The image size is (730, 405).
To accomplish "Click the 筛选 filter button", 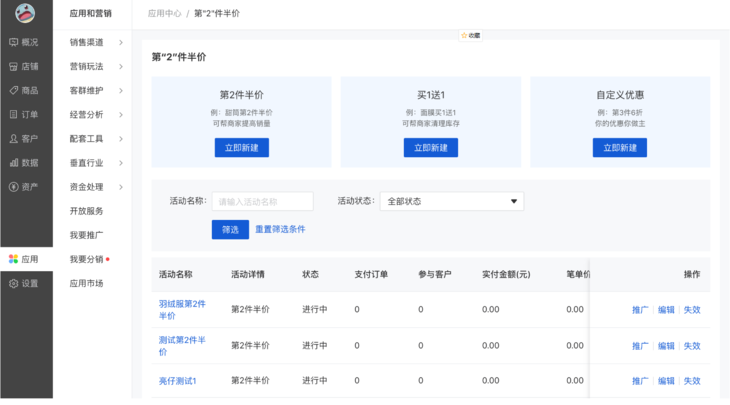I will (230, 229).
